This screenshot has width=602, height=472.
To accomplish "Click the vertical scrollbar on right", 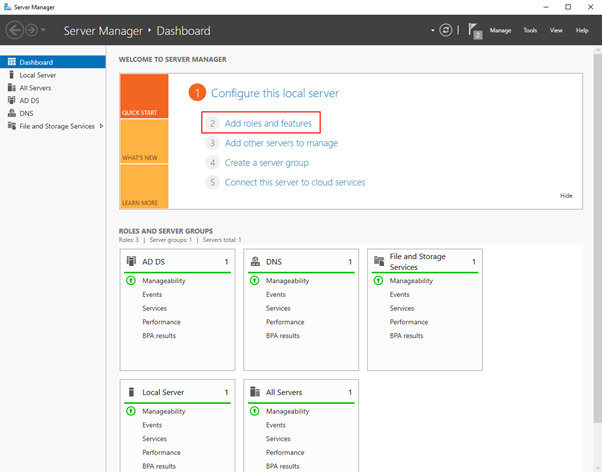I will coord(598,238).
